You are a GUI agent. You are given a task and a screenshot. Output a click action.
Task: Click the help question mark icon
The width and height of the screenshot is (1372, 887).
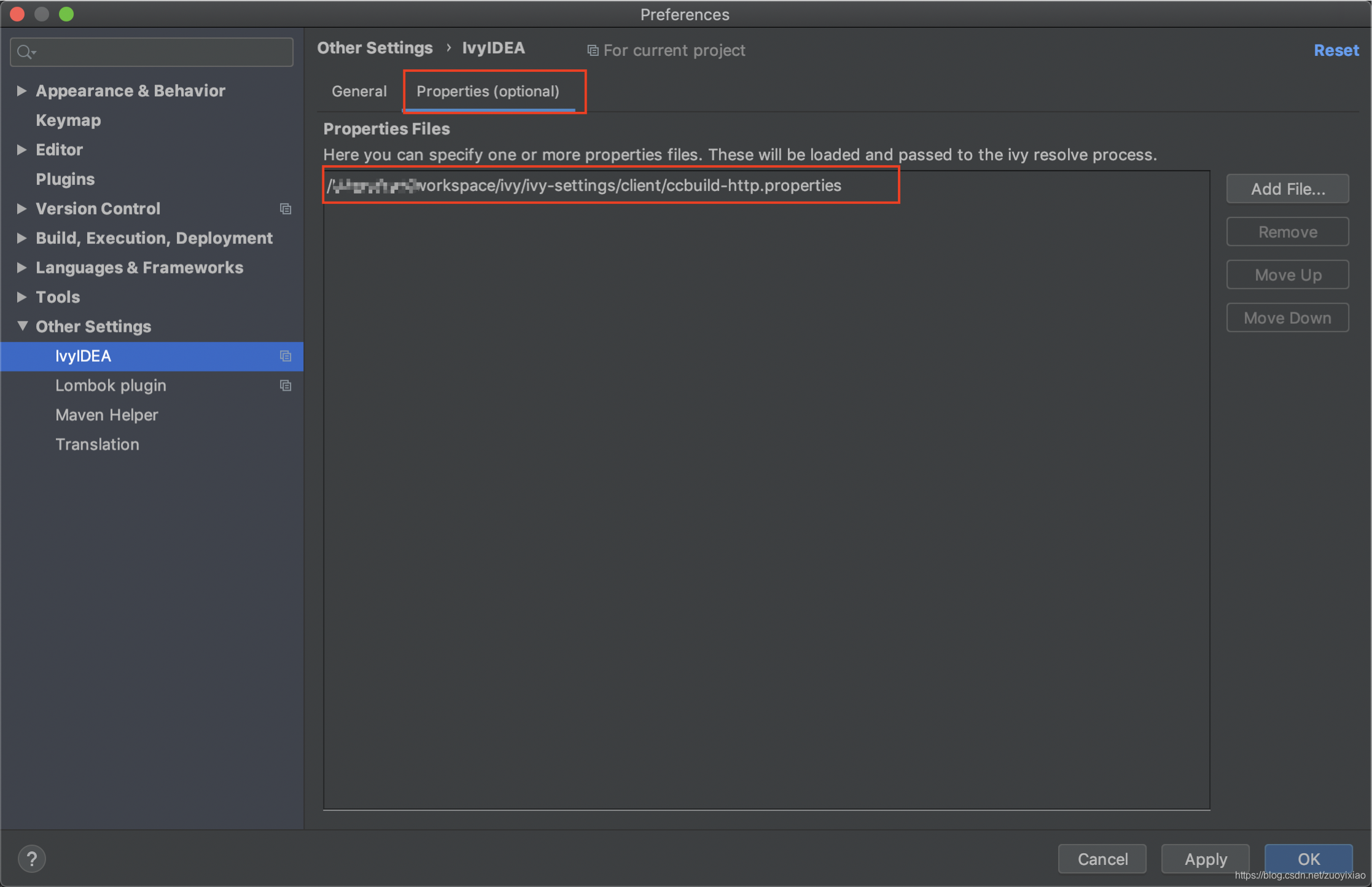pos(32,858)
